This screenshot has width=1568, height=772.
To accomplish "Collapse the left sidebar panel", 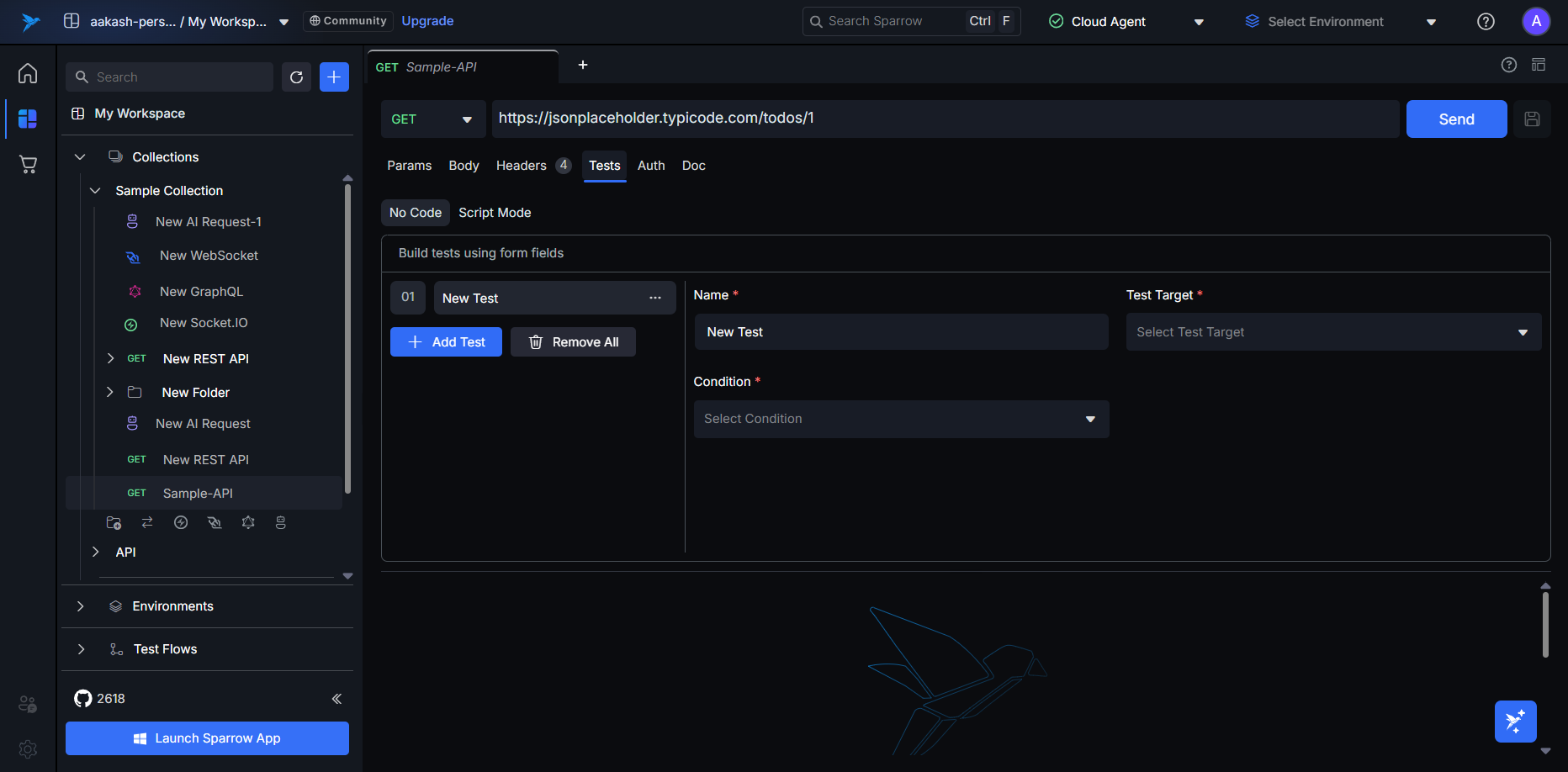I will point(336,699).
